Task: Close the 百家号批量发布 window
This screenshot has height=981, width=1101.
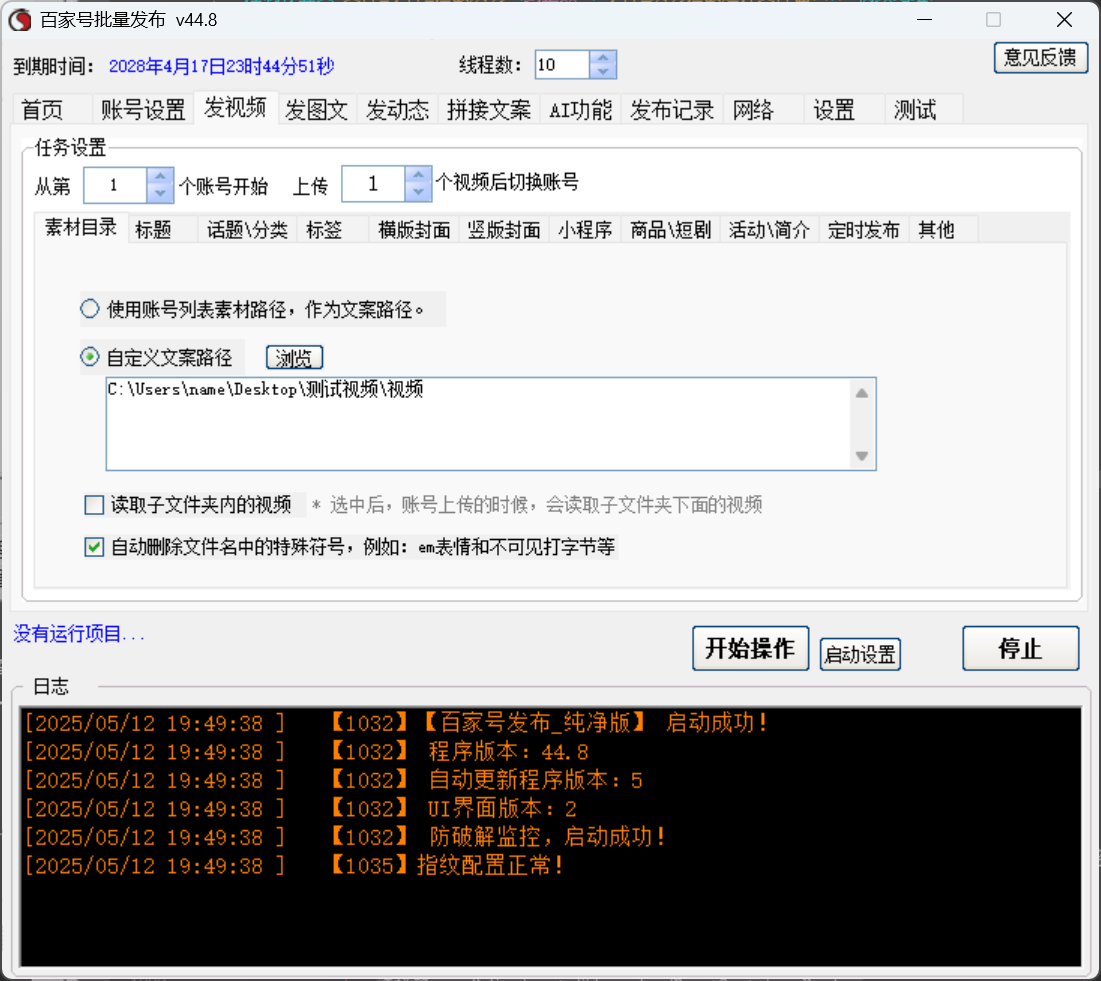Action: click(1064, 20)
